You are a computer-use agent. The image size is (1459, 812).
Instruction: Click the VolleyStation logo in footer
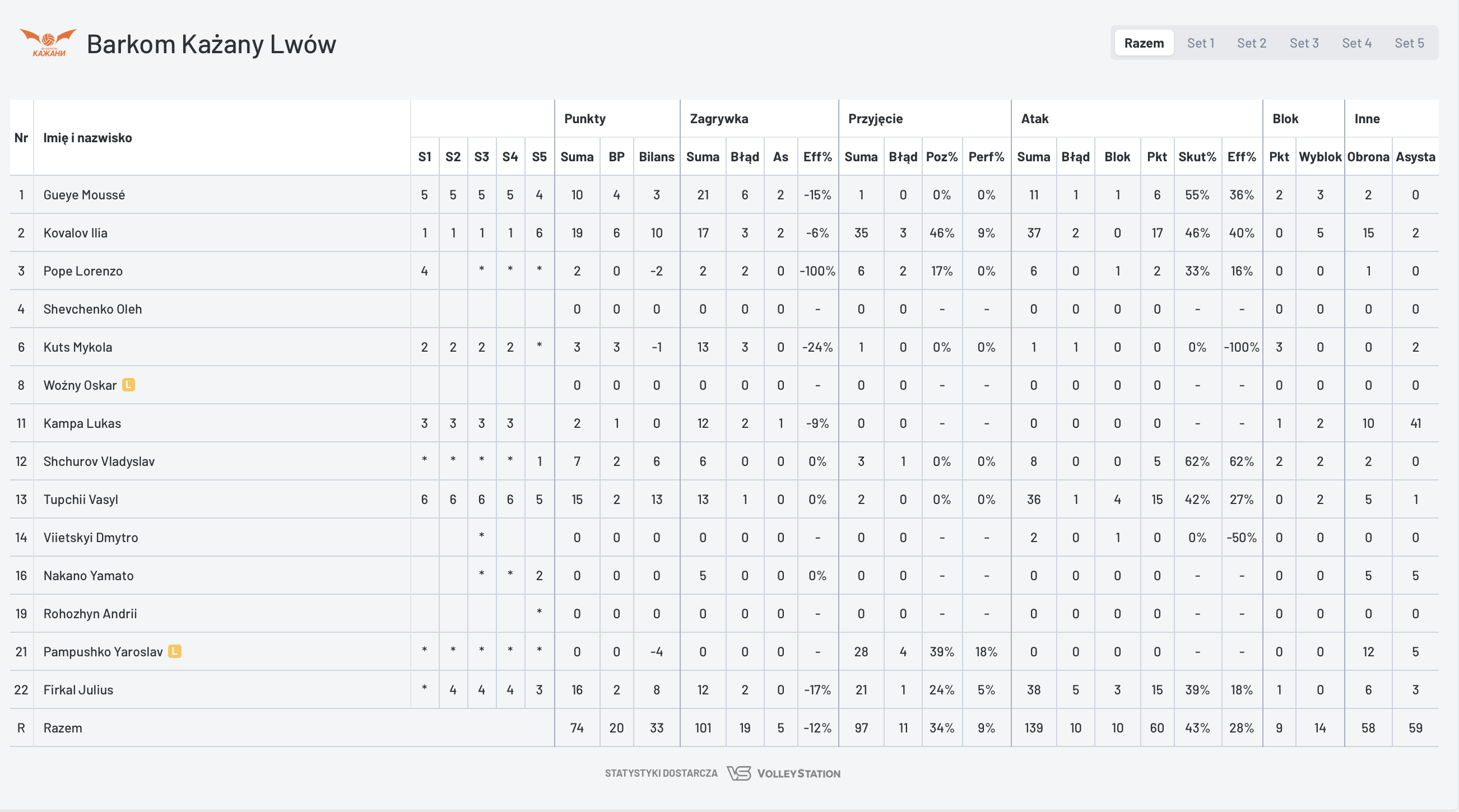click(783, 773)
